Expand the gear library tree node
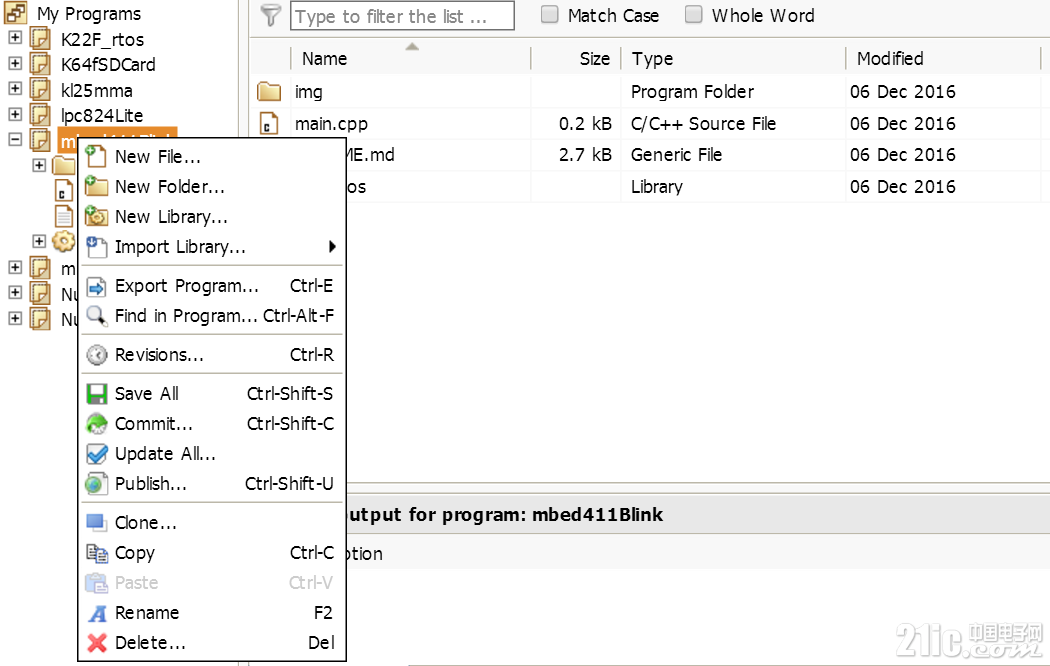Image resolution: width=1050 pixels, height=666 pixels. [39, 241]
